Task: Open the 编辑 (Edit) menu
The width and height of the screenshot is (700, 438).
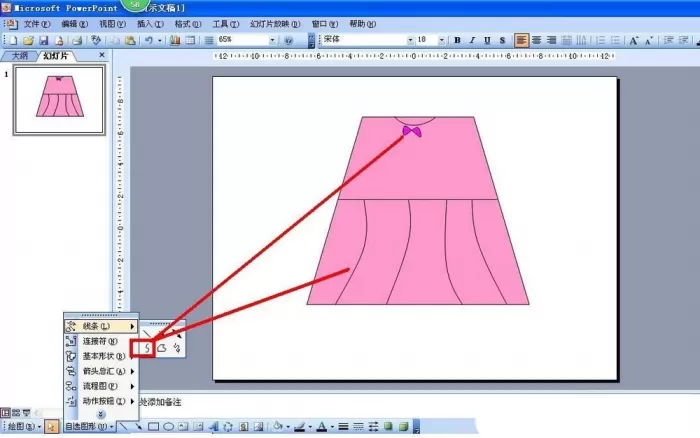Action: click(x=75, y=24)
